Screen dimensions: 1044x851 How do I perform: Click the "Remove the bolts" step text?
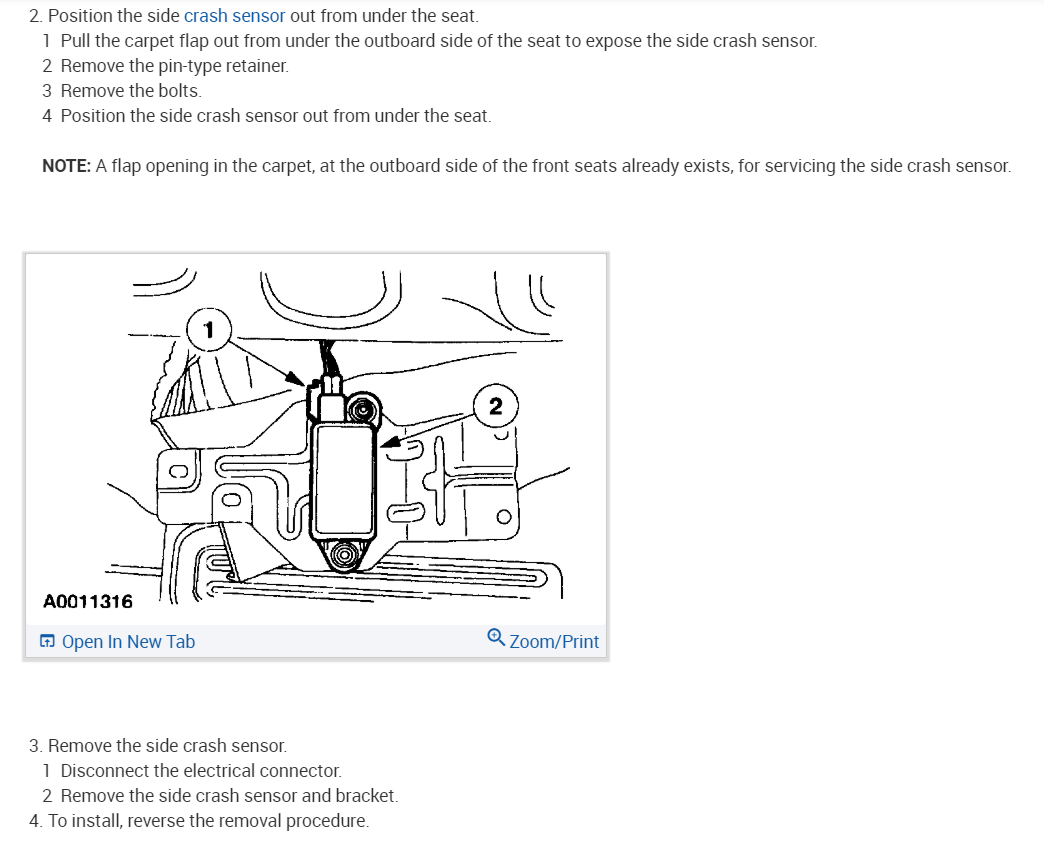pyautogui.click(x=131, y=91)
